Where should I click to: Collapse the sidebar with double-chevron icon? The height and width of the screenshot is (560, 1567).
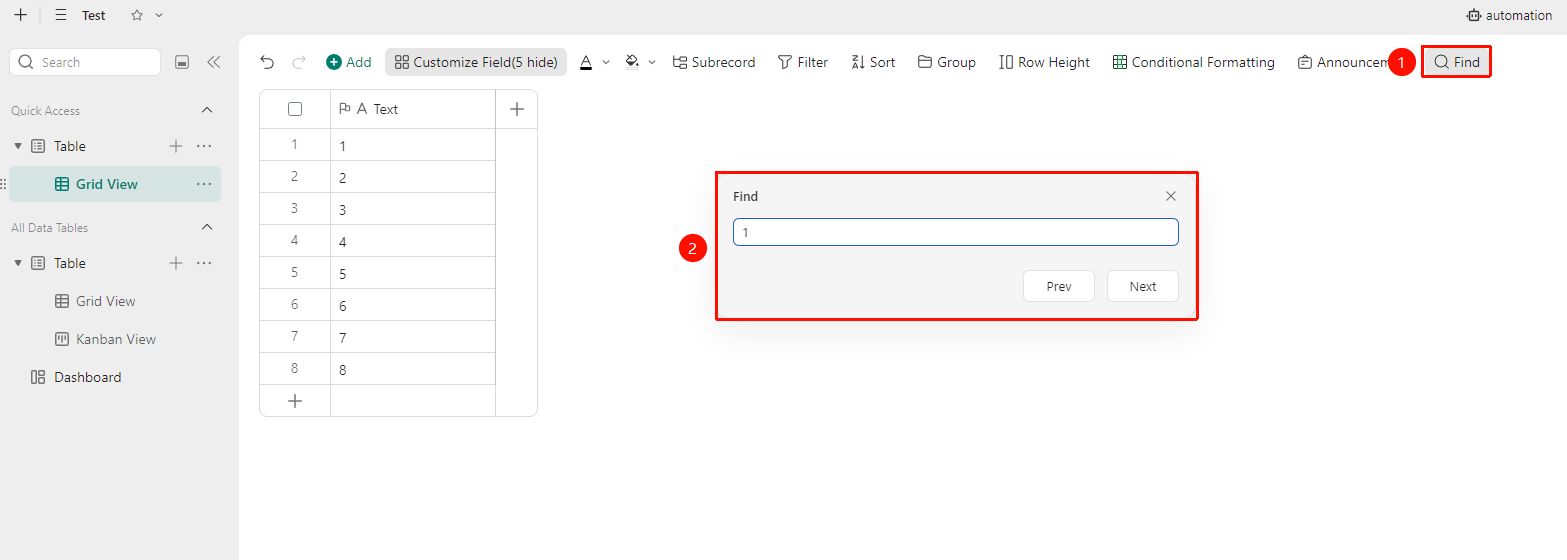(x=213, y=62)
